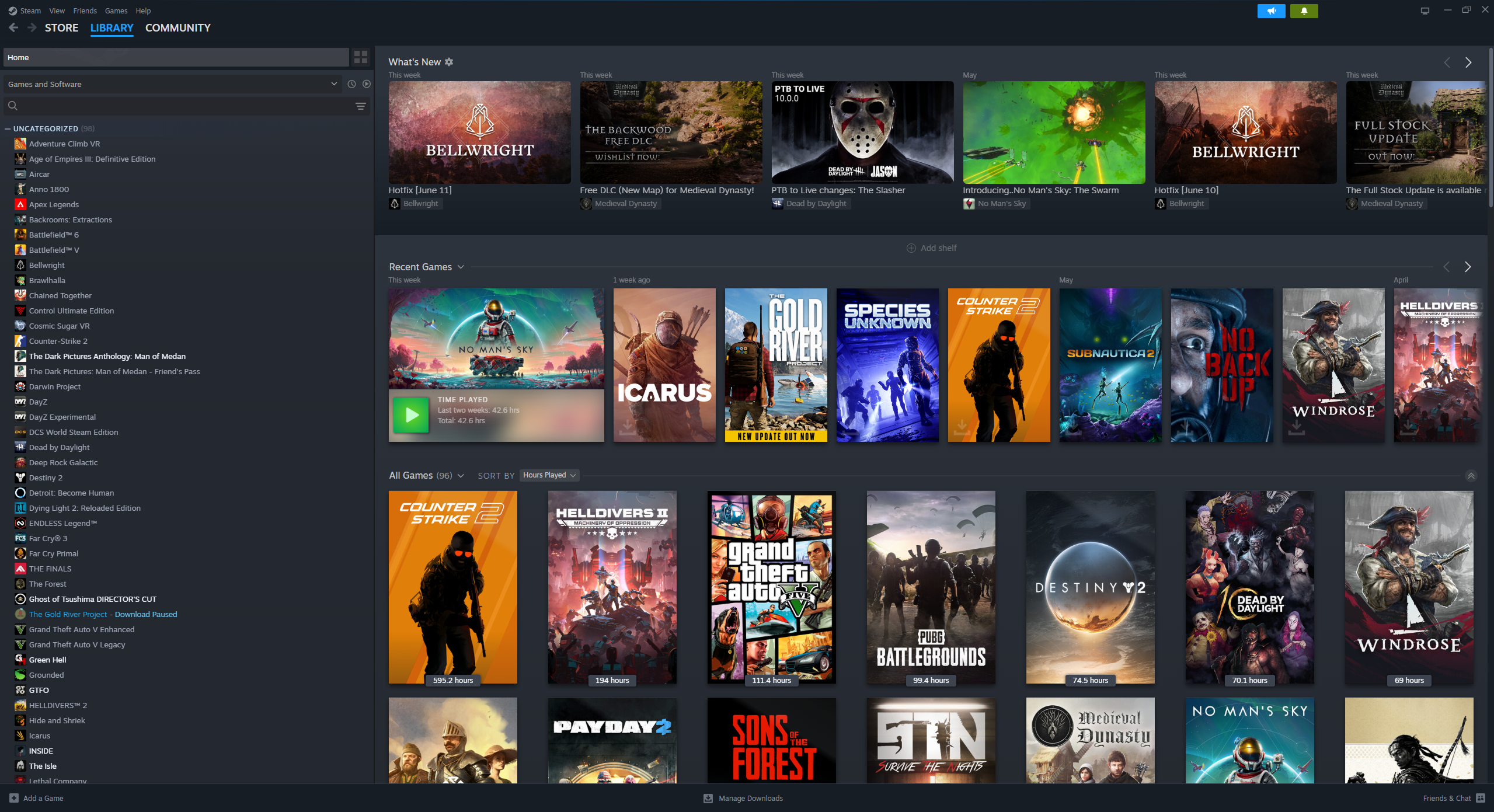Image resolution: width=1494 pixels, height=812 pixels.
Task: Open the View menu
Action: pyautogui.click(x=57, y=11)
